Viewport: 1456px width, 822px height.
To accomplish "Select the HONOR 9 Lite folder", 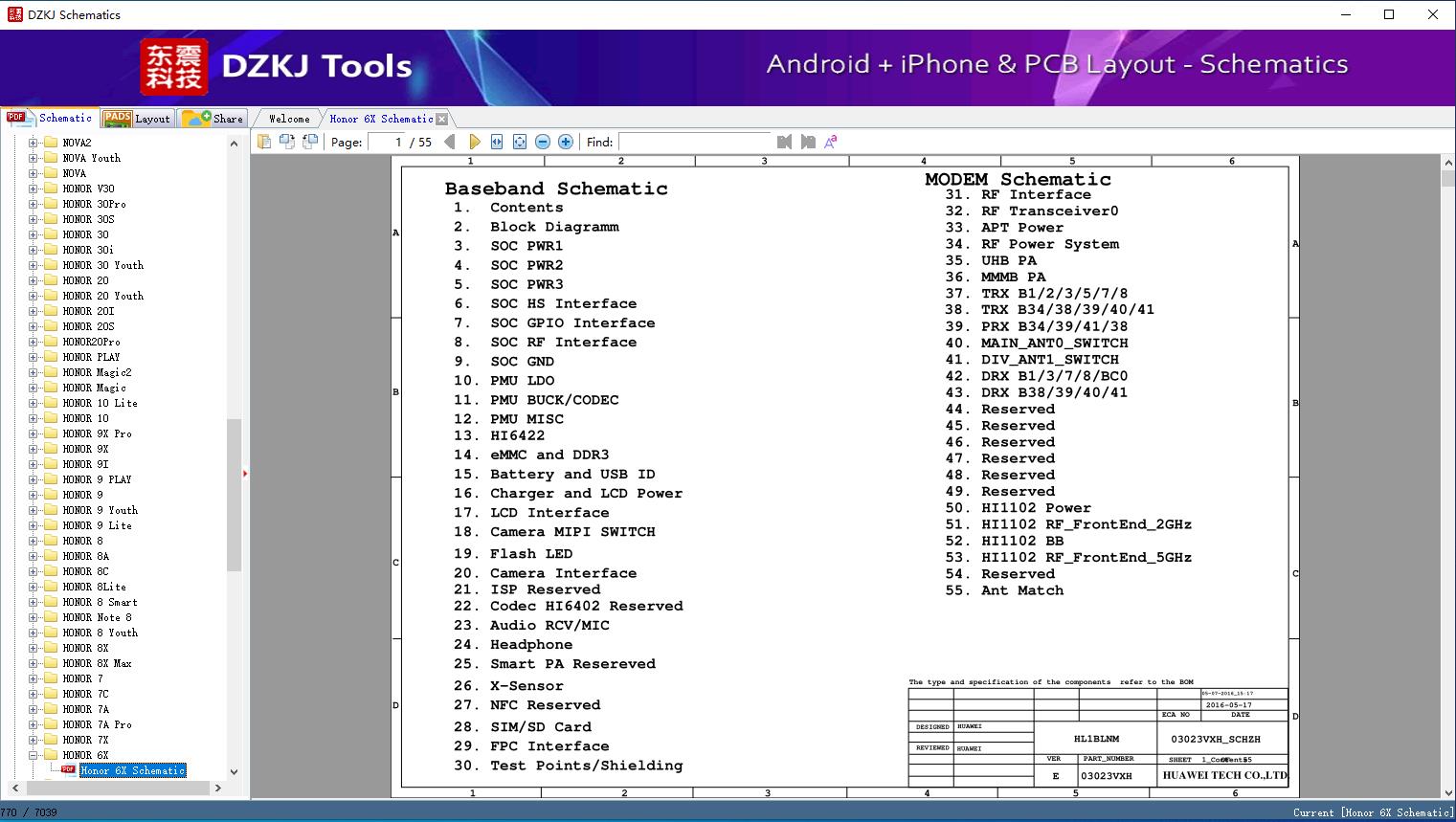I will pyautogui.click(x=97, y=525).
